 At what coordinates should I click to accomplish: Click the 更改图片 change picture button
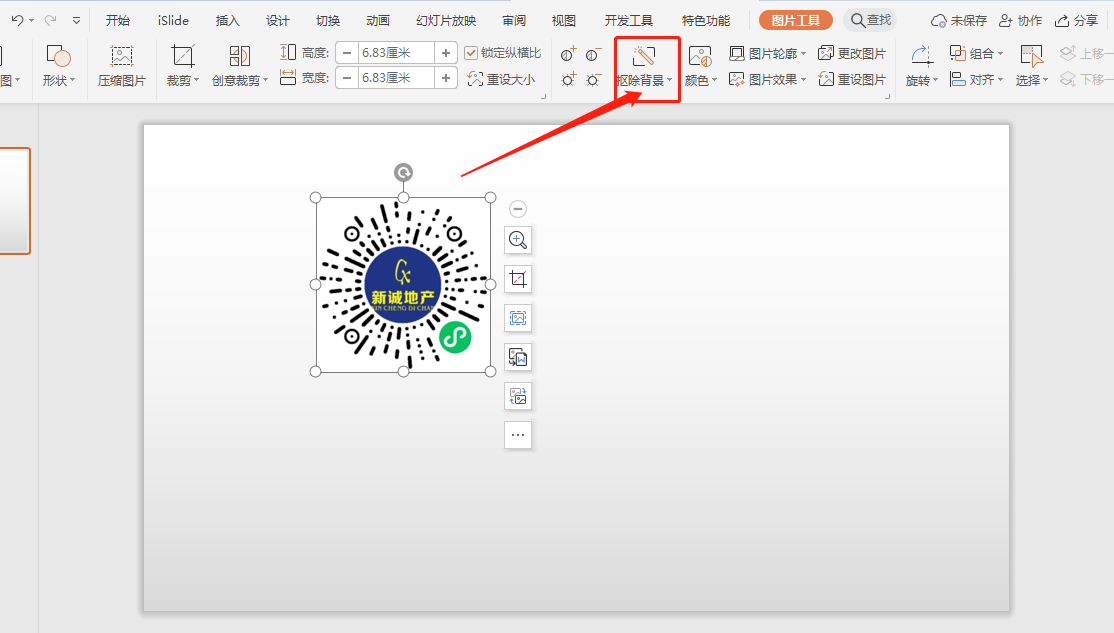[852, 53]
